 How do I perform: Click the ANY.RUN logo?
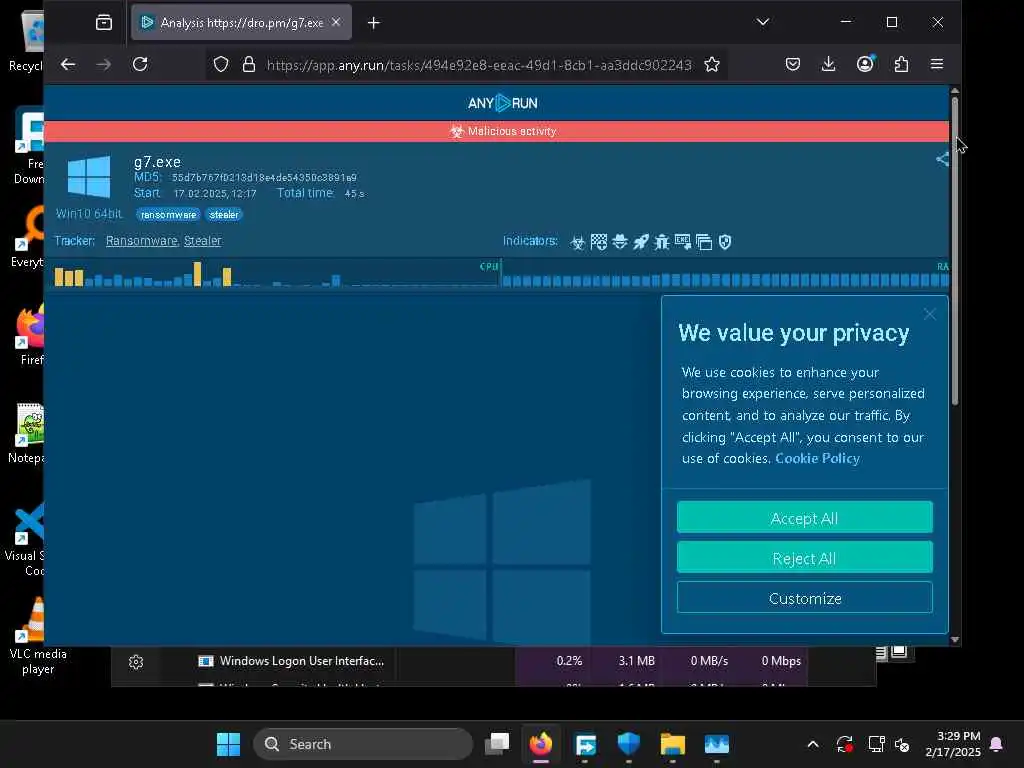click(x=502, y=103)
